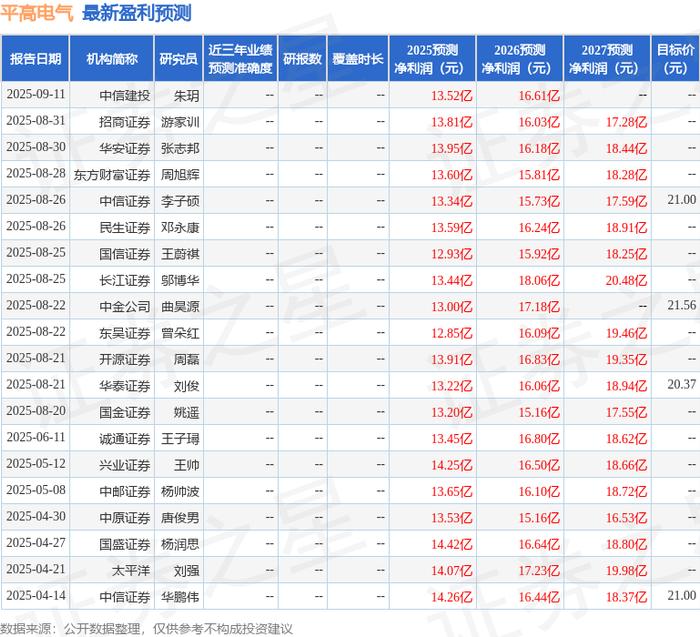This screenshot has height=637, width=700.
Task: Click institution 民生证券
Action: (x=125, y=227)
